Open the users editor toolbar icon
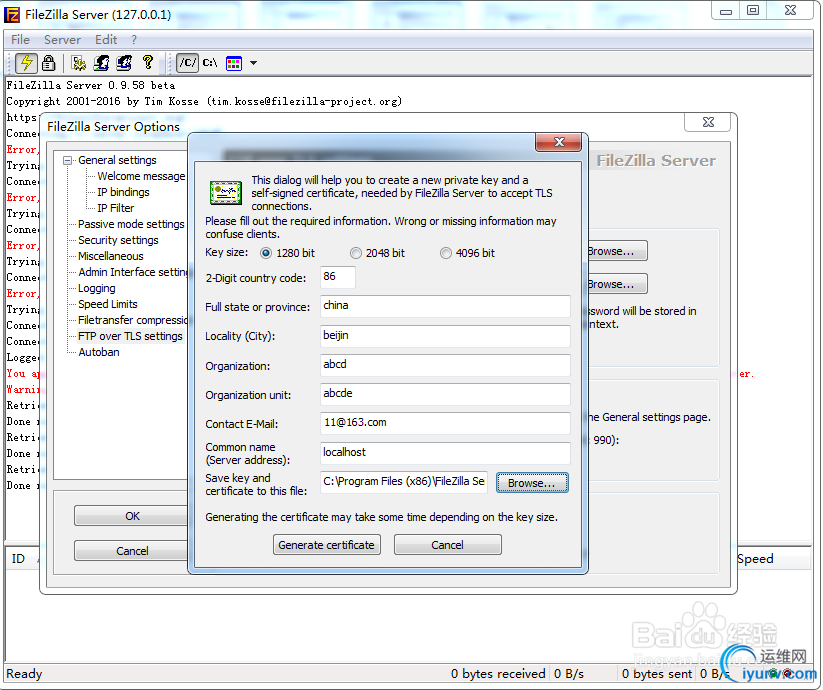Viewport: 823px width, 690px height. [x=101, y=63]
